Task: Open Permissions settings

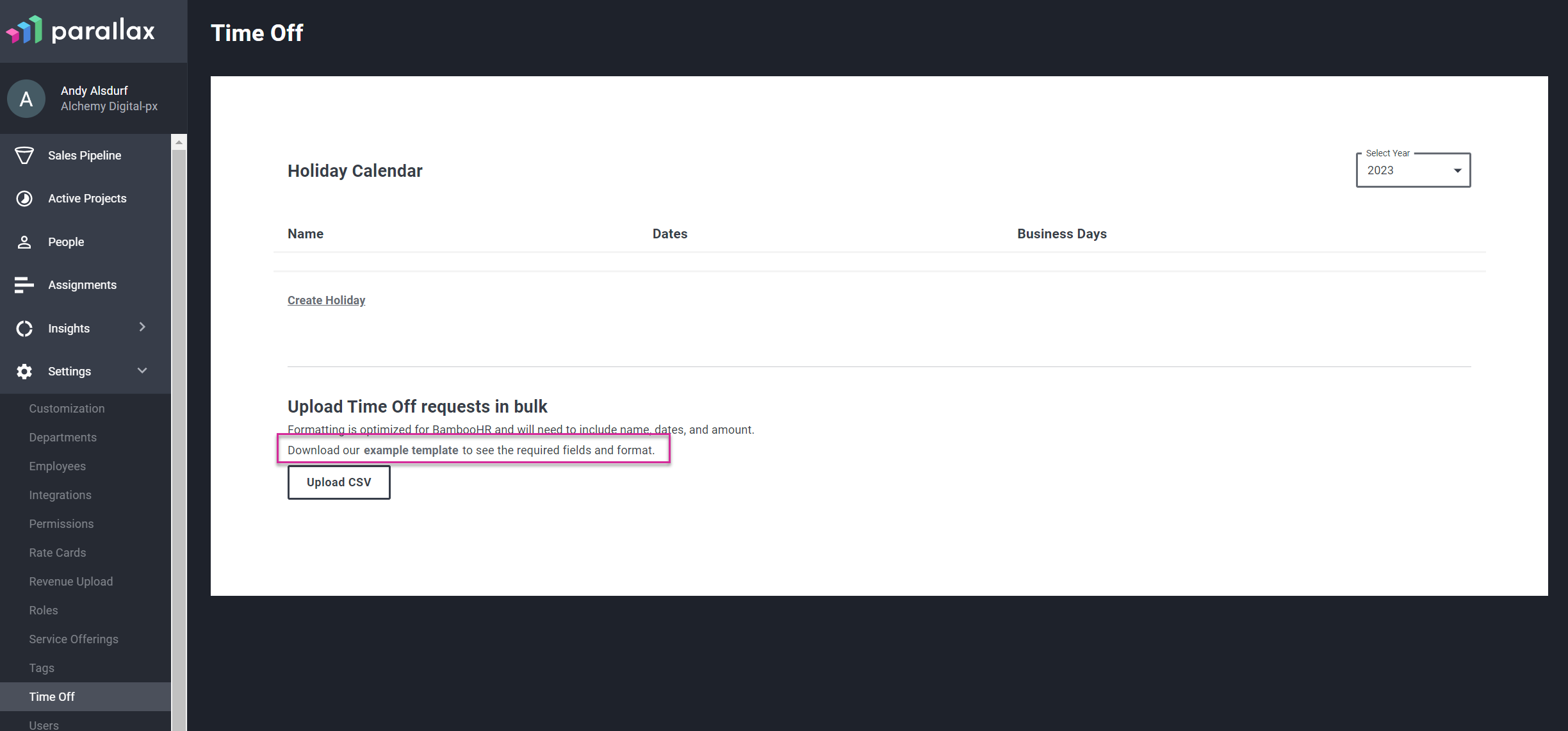Action: (61, 524)
